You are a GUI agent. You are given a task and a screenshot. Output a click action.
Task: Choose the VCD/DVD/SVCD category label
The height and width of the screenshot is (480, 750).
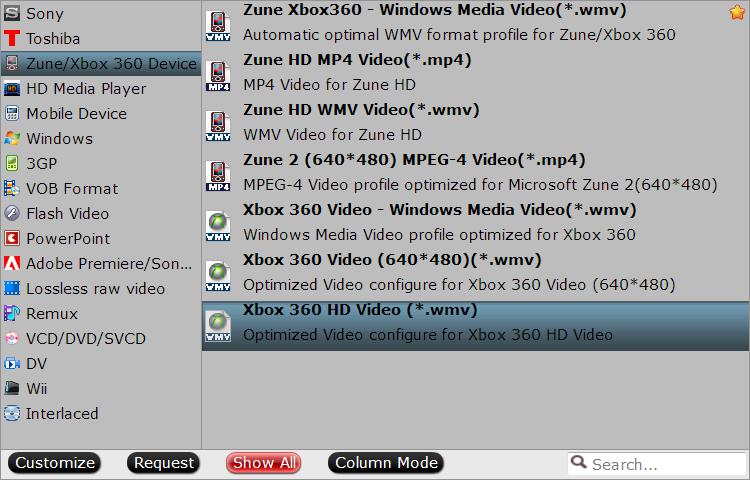click(86, 338)
